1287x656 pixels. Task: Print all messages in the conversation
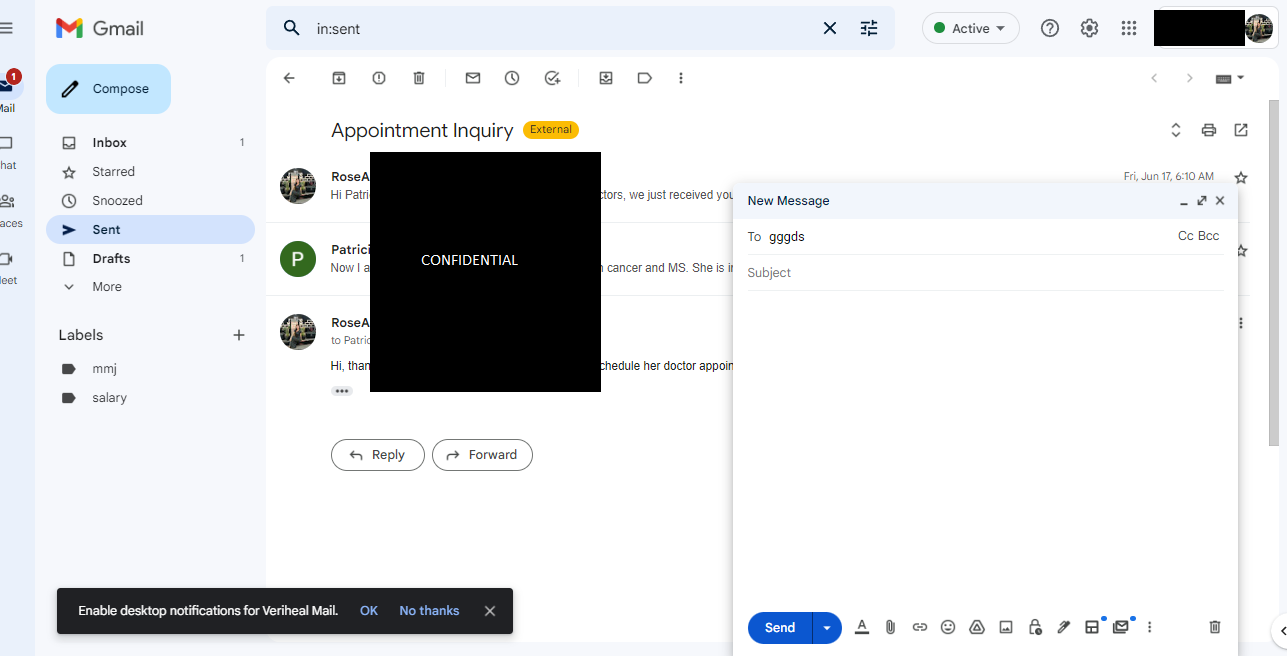click(x=1209, y=130)
